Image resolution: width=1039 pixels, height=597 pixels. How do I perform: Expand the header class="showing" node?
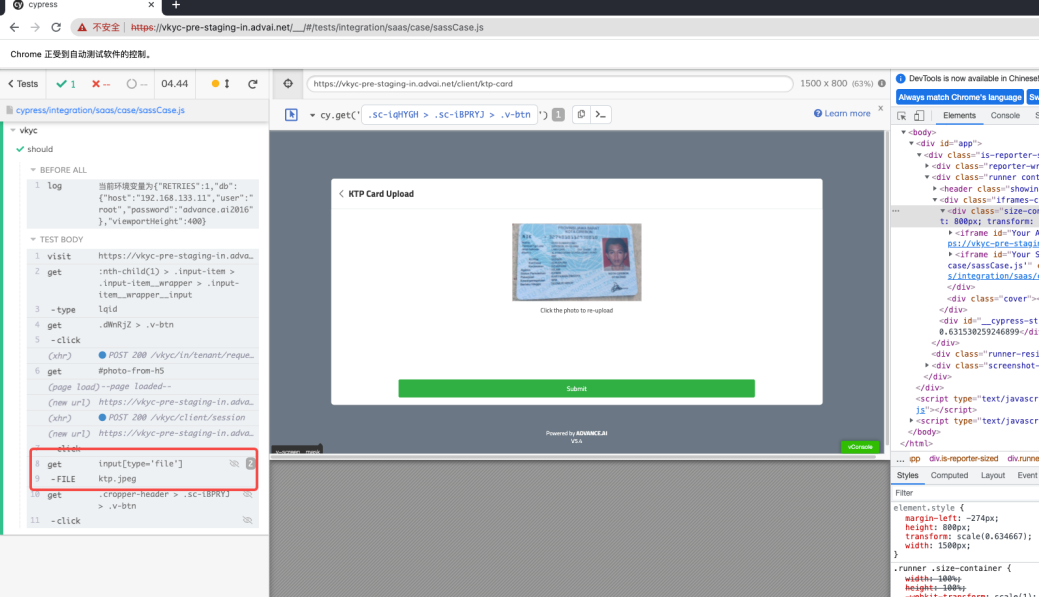(x=935, y=189)
